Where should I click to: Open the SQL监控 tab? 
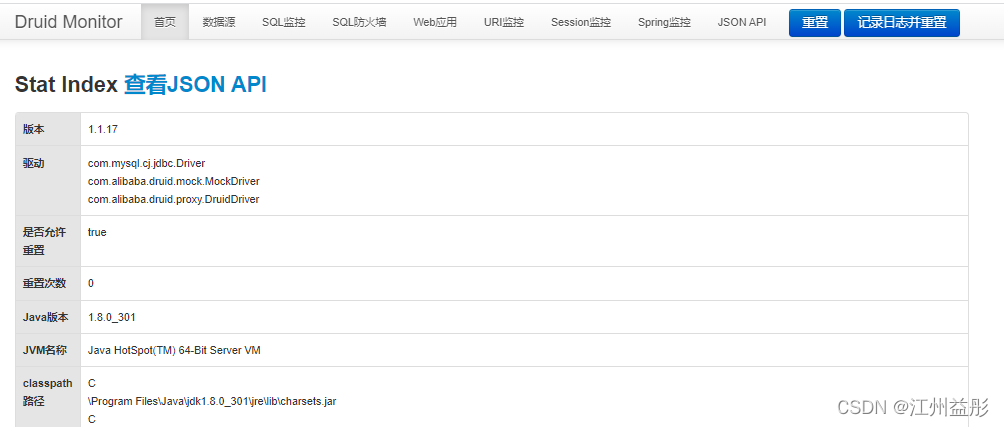pos(284,22)
